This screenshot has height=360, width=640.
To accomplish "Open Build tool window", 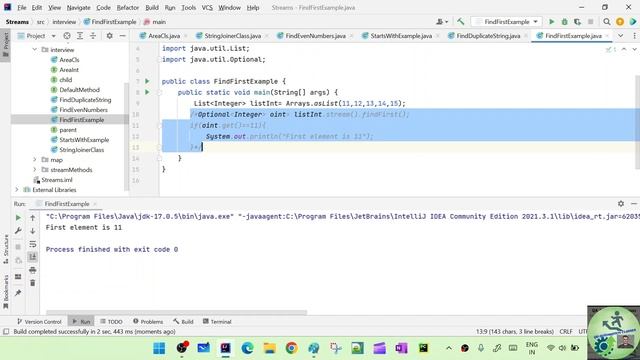I will [x=183, y=322].
